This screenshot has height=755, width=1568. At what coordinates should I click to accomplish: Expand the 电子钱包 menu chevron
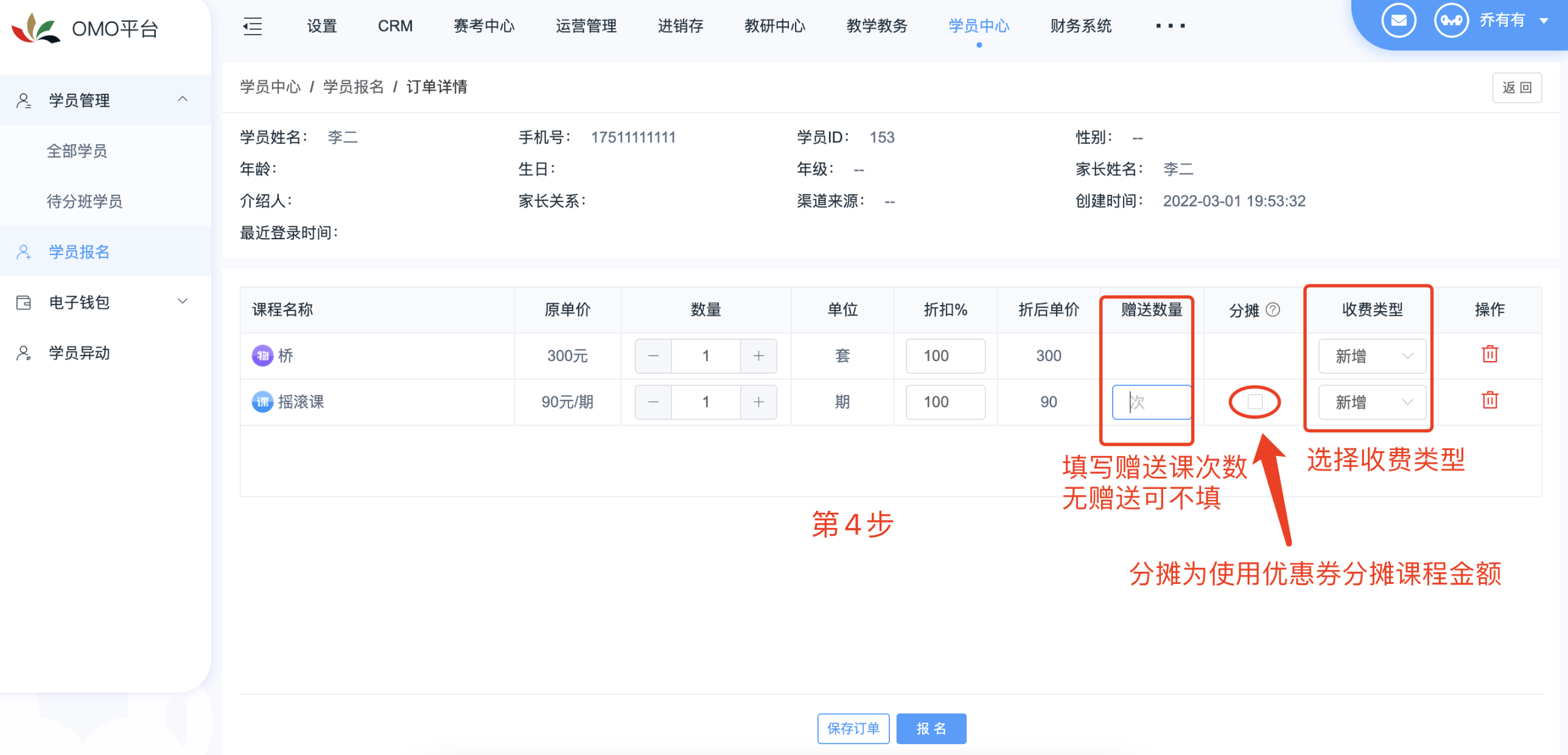click(x=183, y=301)
